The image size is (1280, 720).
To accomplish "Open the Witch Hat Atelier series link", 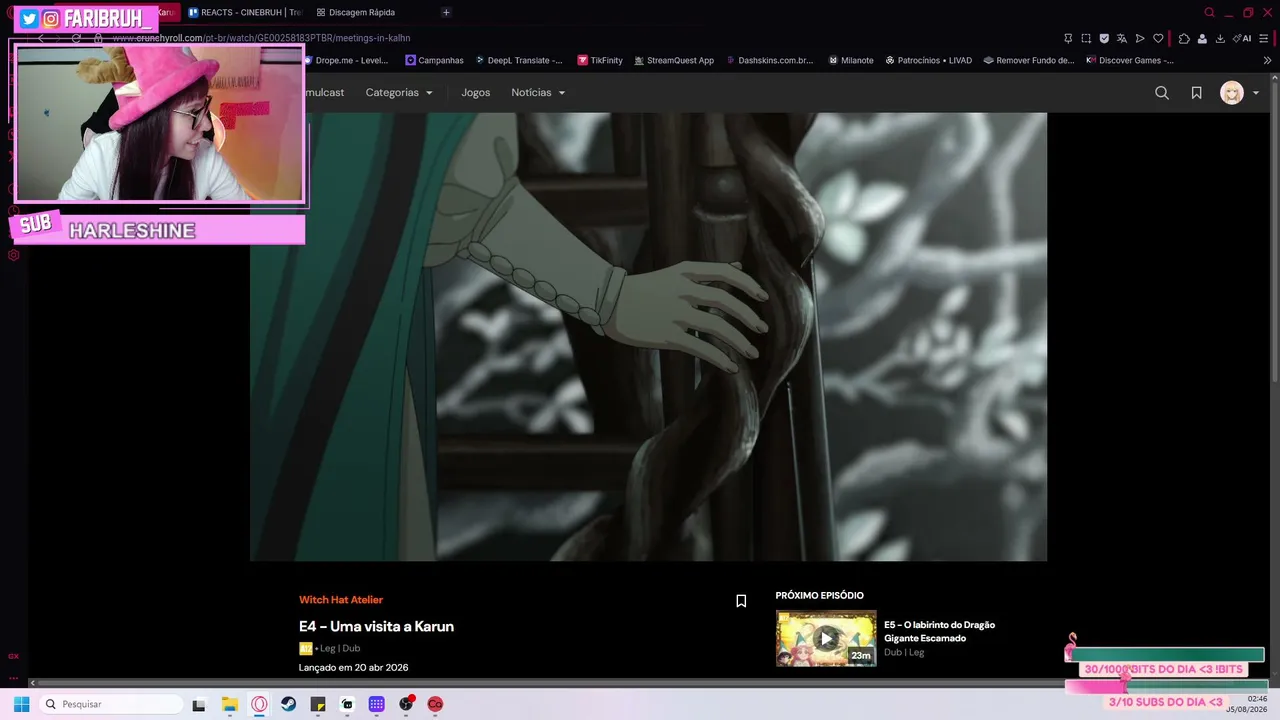I will [x=341, y=600].
